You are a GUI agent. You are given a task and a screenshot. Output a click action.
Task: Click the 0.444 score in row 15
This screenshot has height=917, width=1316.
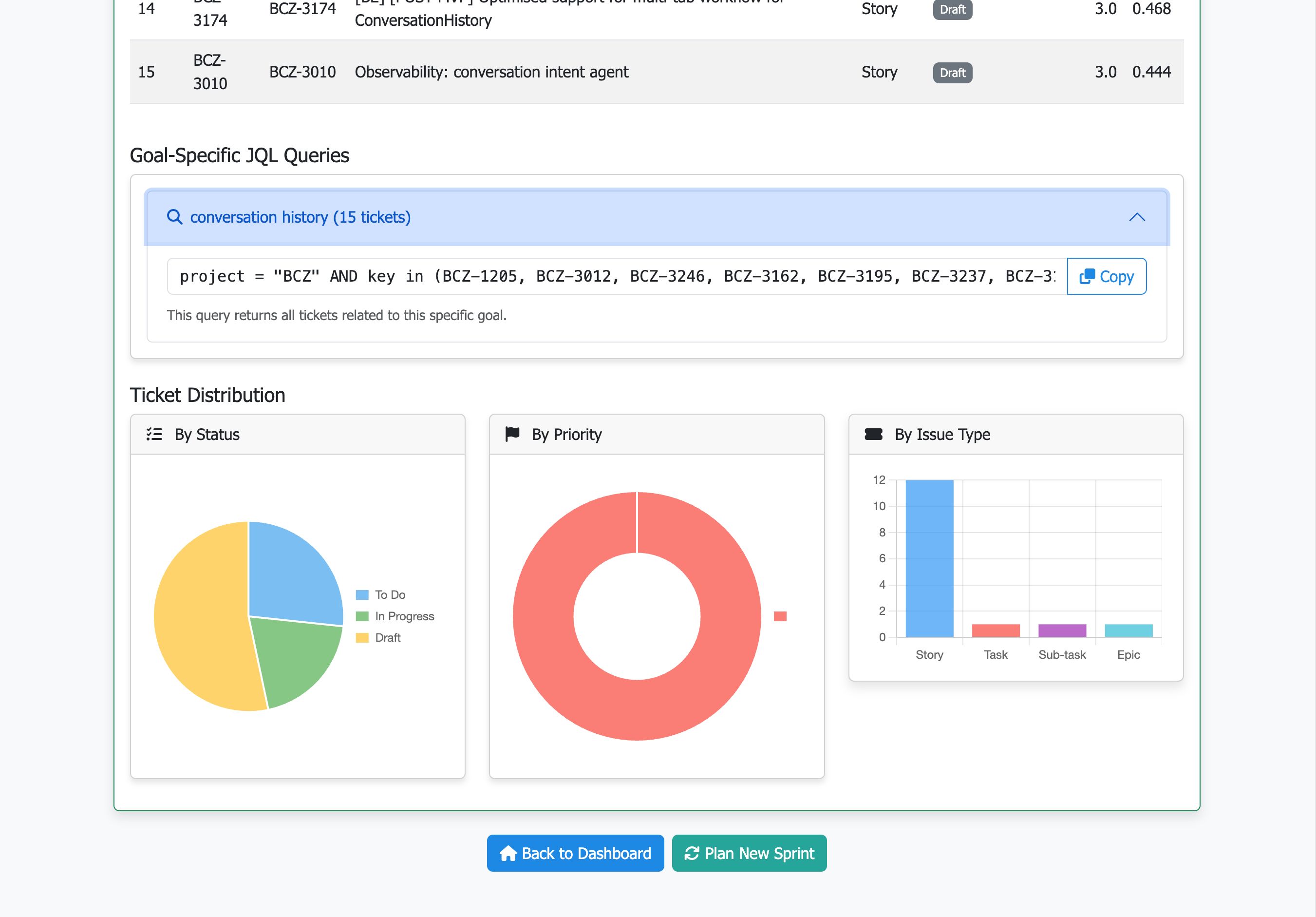(x=1151, y=72)
